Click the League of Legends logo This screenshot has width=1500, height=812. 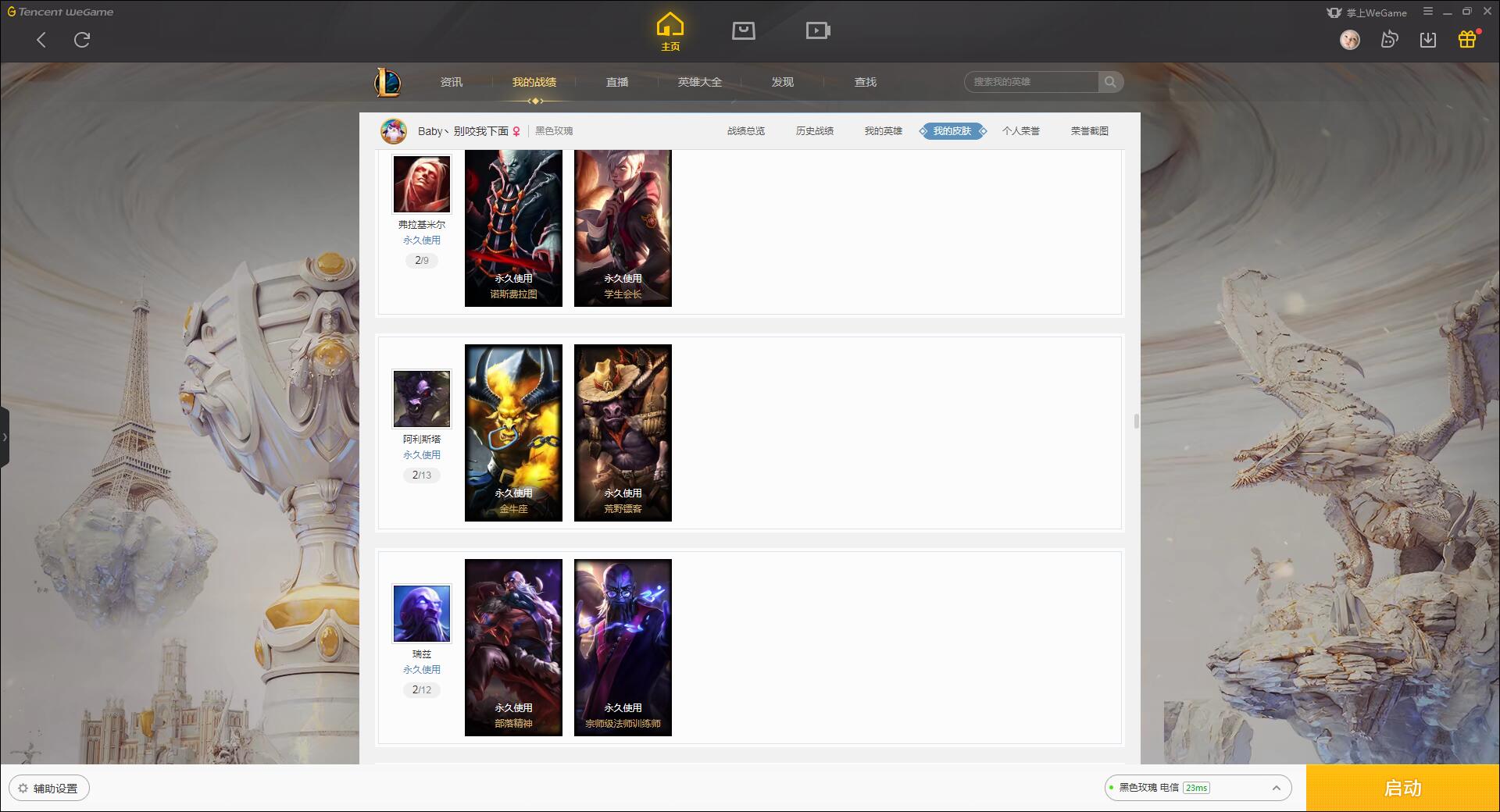pyautogui.click(x=387, y=82)
